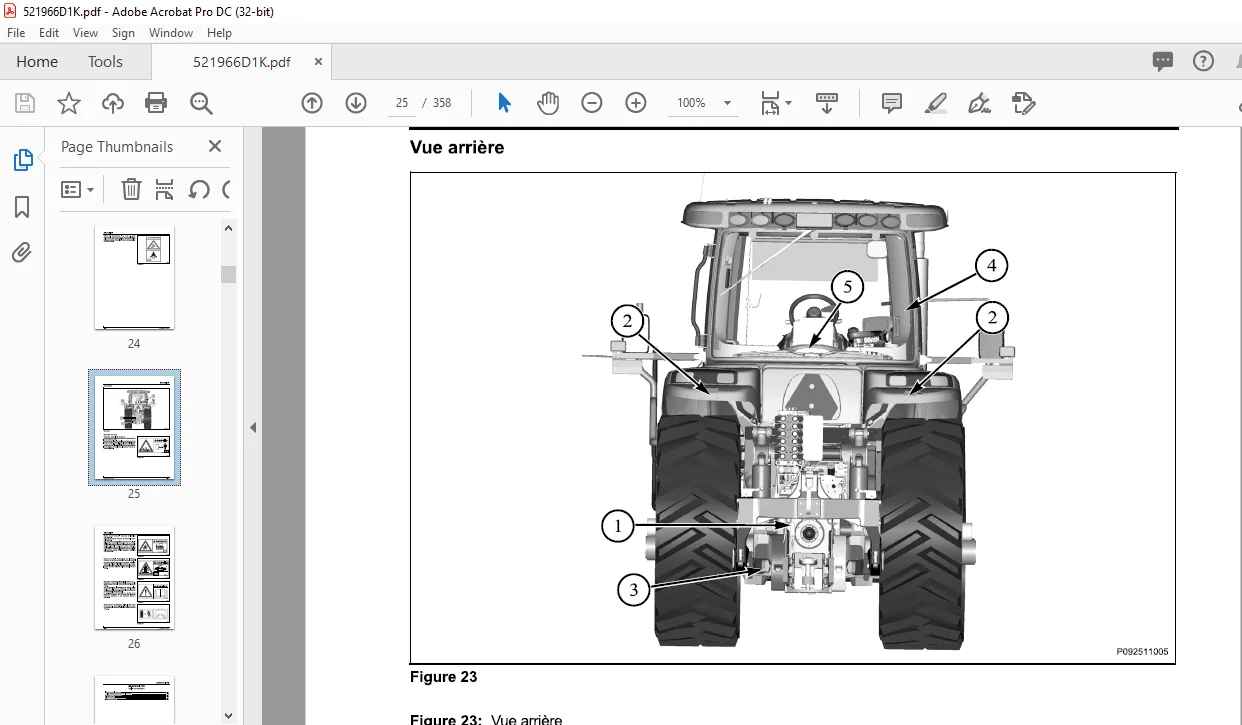The image size is (1242, 725).
Task: Select the highlight text pen tool
Action: click(936, 103)
